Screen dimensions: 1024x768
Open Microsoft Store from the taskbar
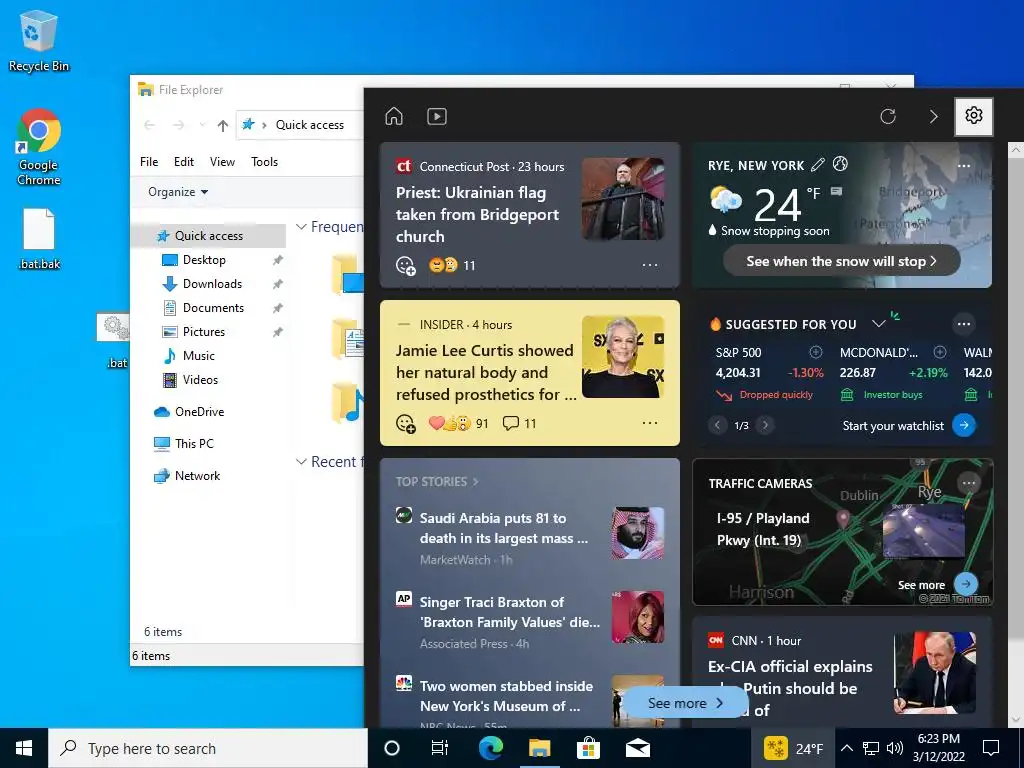[x=588, y=748]
